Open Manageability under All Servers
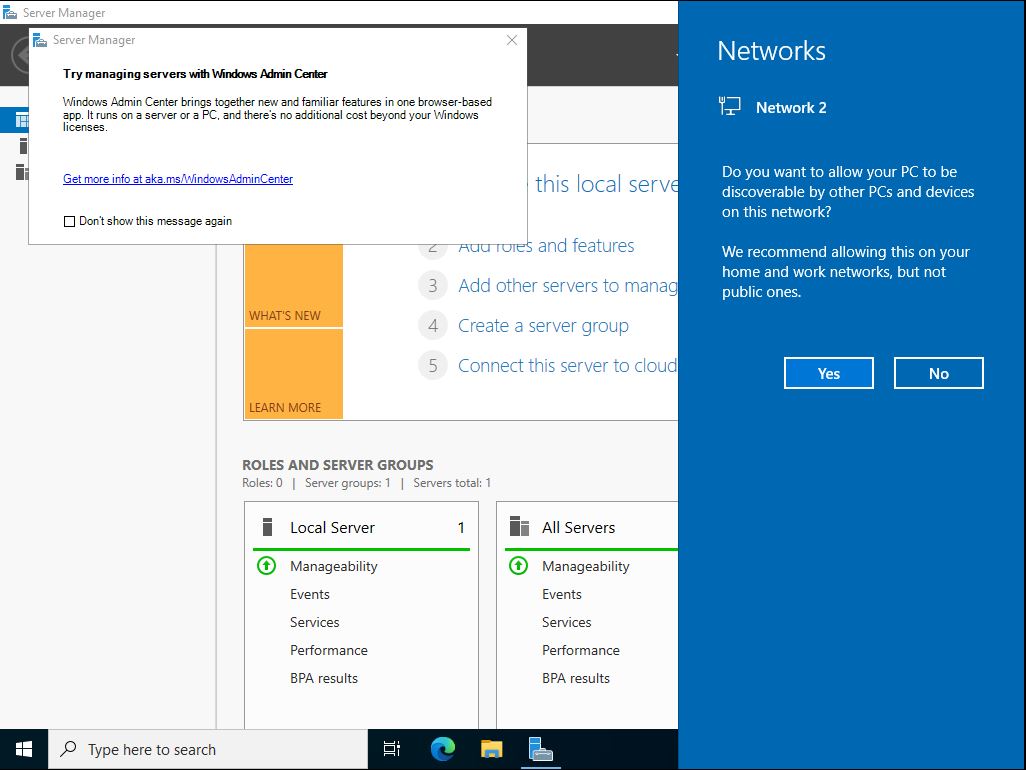This screenshot has height=770, width=1026. point(586,566)
